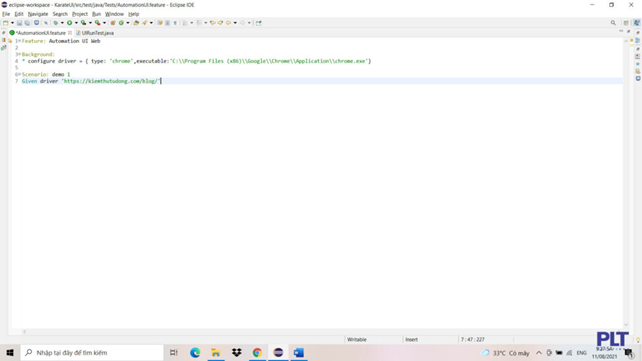Open the Project menu
642x361 pixels.
79,14
